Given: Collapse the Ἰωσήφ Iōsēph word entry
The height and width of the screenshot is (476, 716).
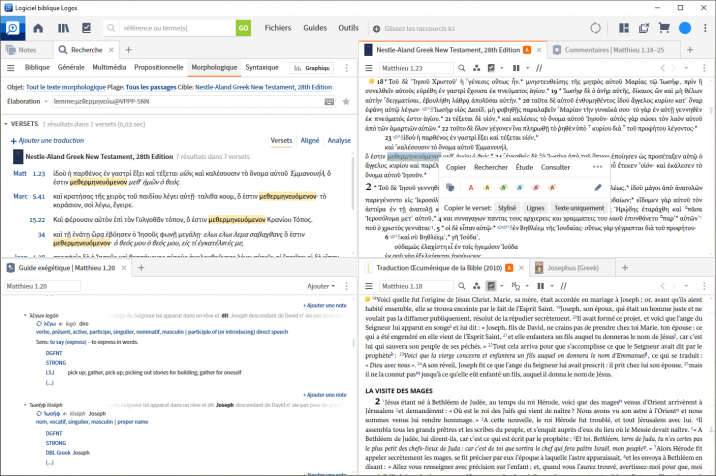Looking at the screenshot, I should coord(25,405).
